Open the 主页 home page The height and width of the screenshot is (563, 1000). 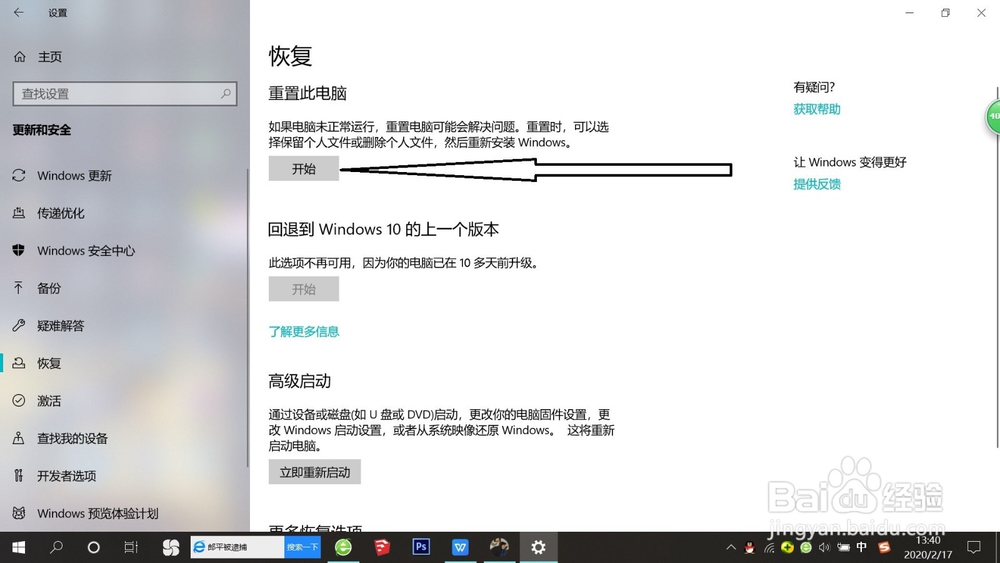click(38, 57)
